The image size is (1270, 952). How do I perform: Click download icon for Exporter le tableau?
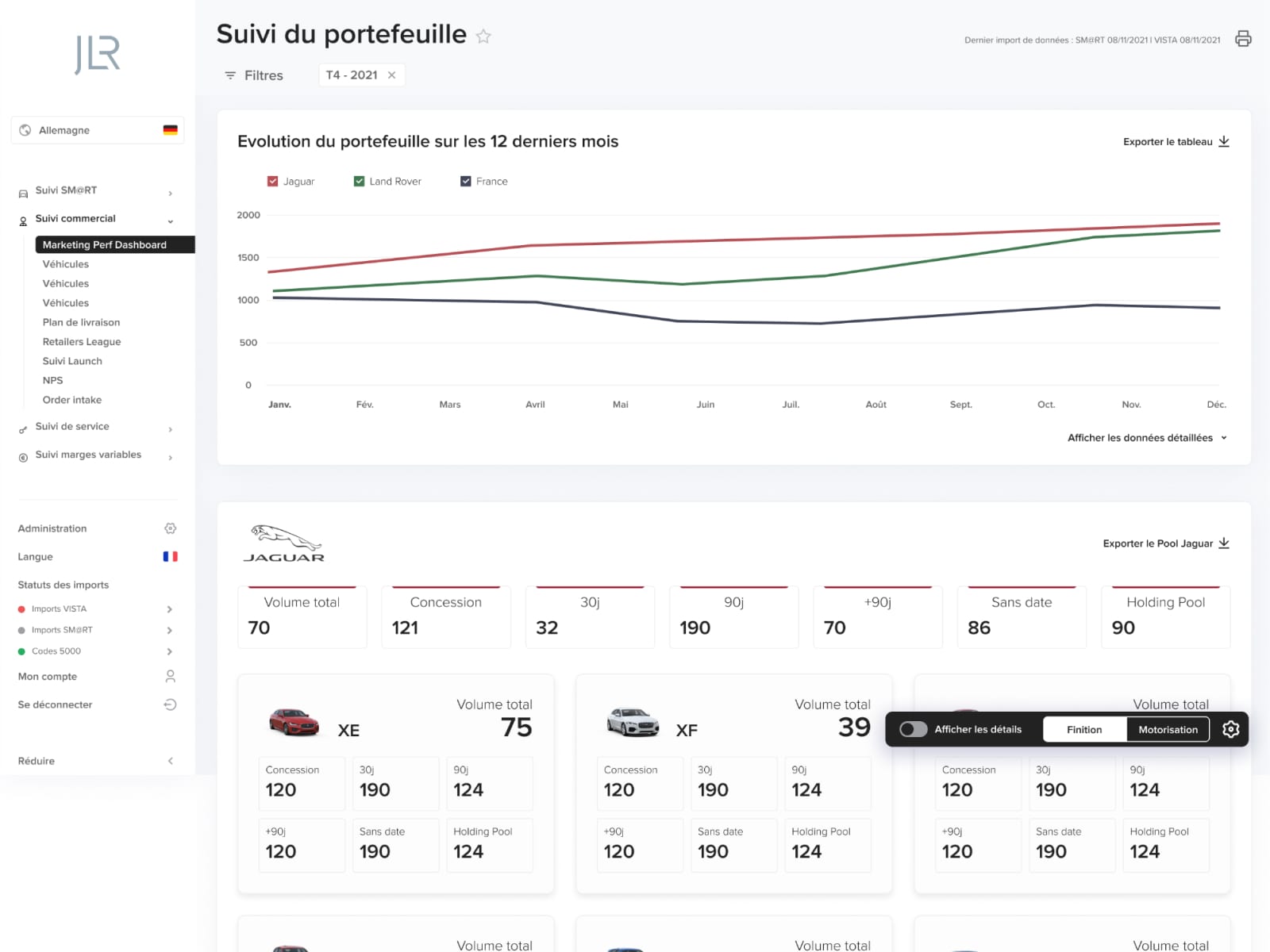coord(1224,141)
